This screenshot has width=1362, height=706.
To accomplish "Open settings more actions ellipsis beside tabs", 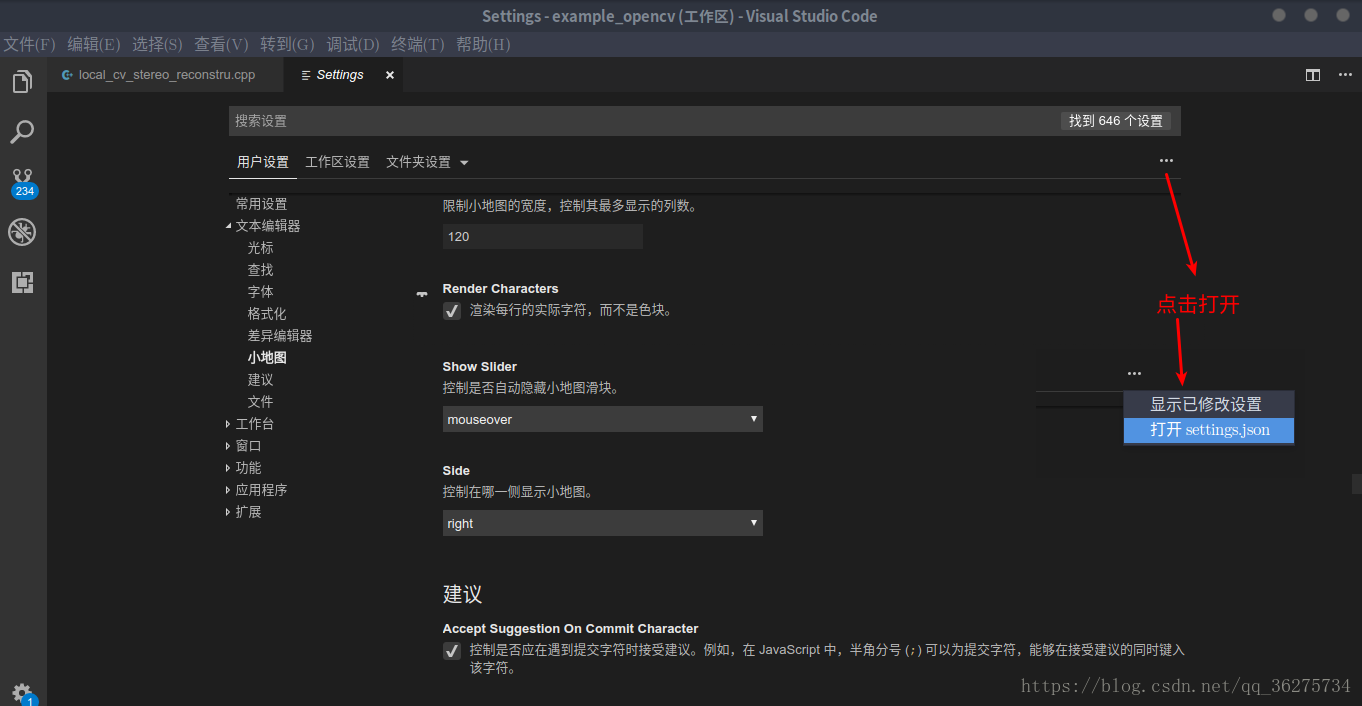I will tap(1166, 161).
